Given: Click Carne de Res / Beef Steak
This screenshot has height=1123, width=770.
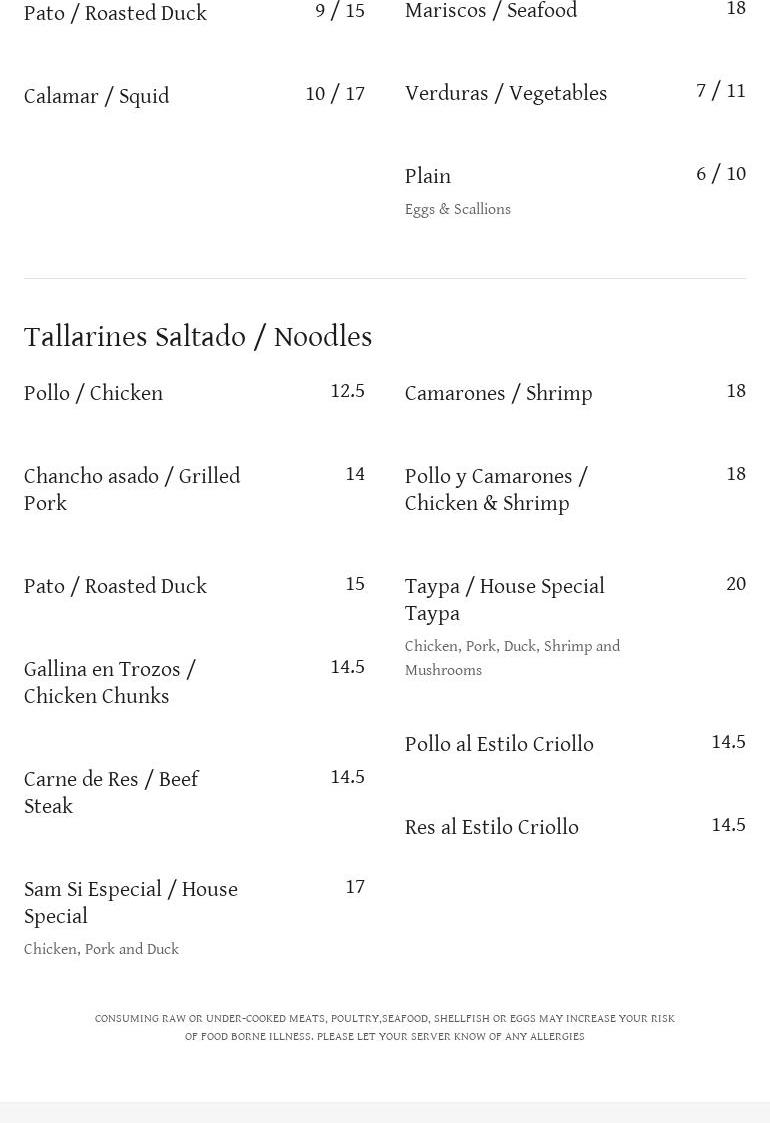Looking at the screenshot, I should click(x=111, y=792).
